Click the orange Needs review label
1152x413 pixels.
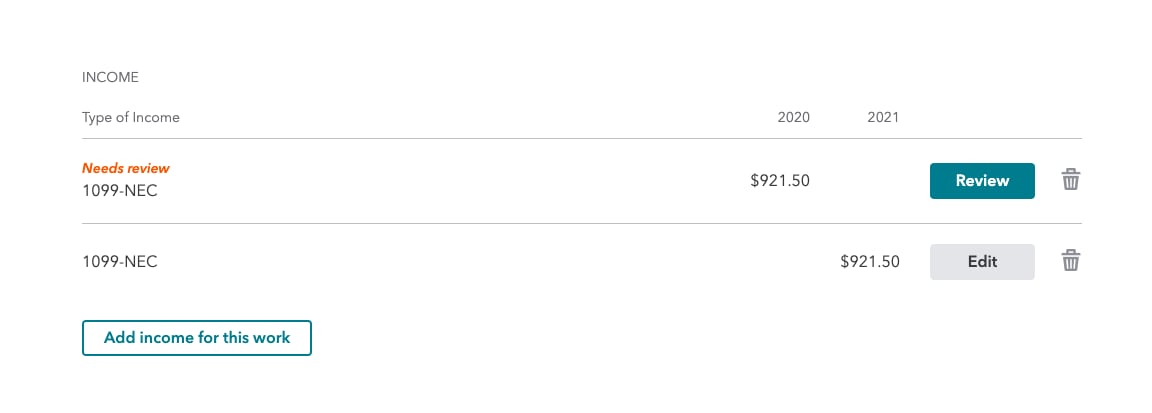(x=126, y=168)
